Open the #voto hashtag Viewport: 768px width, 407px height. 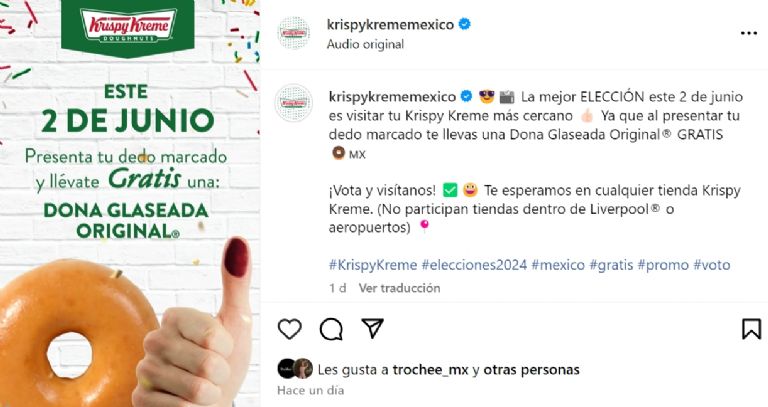(711, 265)
